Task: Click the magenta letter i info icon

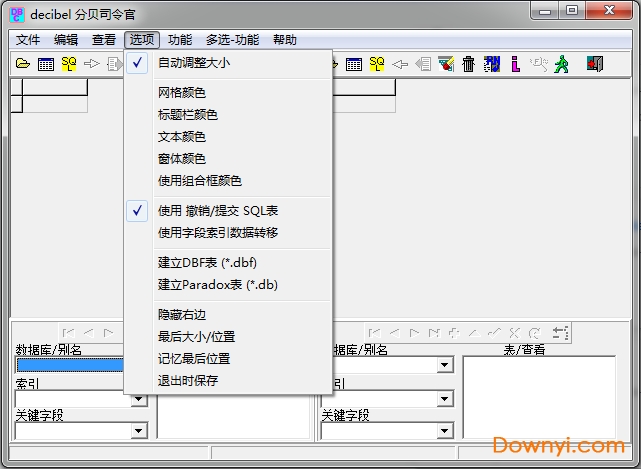Action: (x=515, y=64)
